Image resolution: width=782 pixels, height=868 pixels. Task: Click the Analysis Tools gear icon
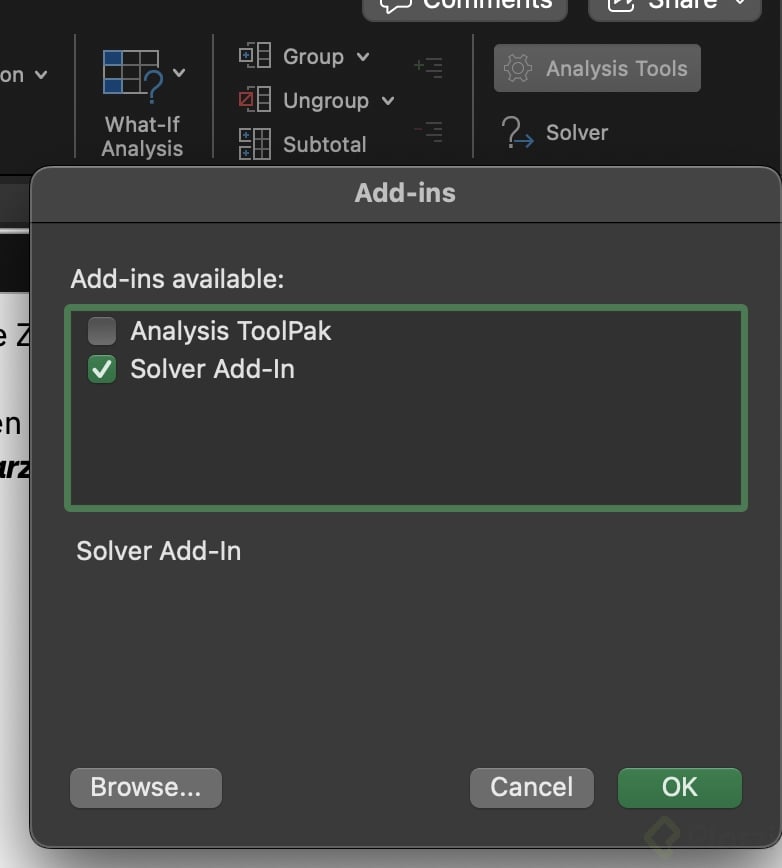pyautogui.click(x=518, y=69)
